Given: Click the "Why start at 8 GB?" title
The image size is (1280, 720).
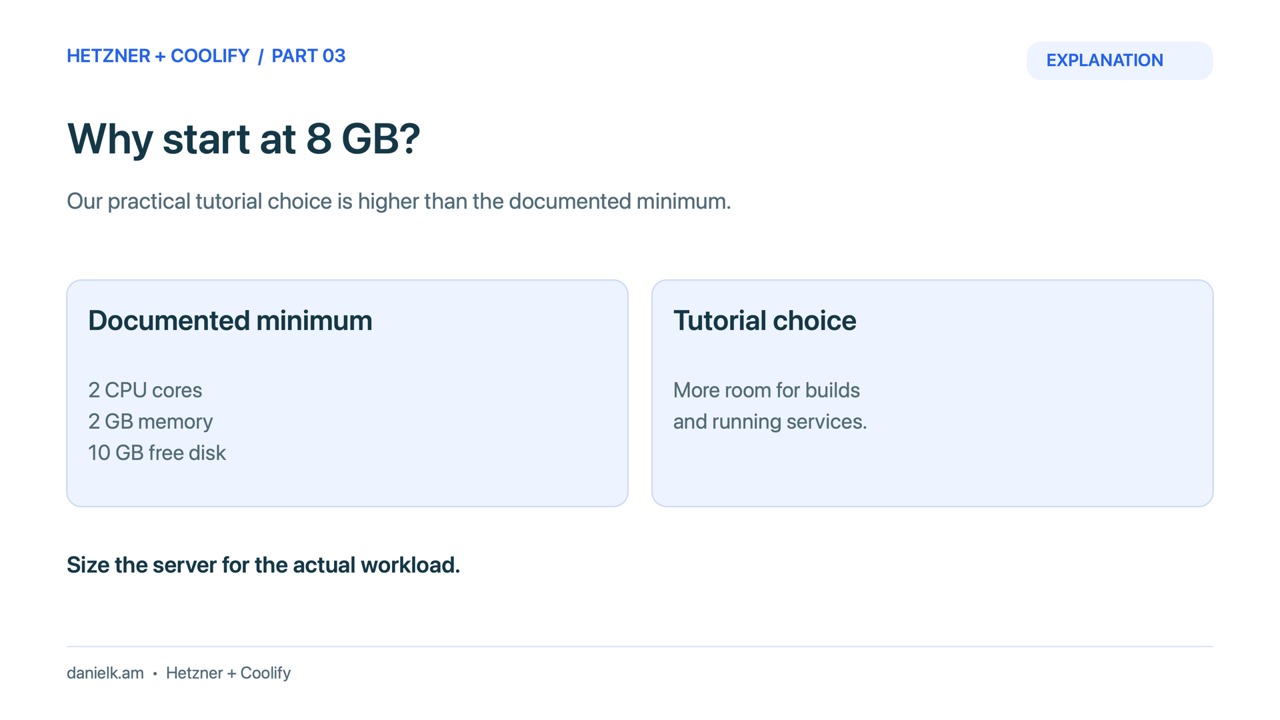Looking at the screenshot, I should pyautogui.click(x=243, y=138).
